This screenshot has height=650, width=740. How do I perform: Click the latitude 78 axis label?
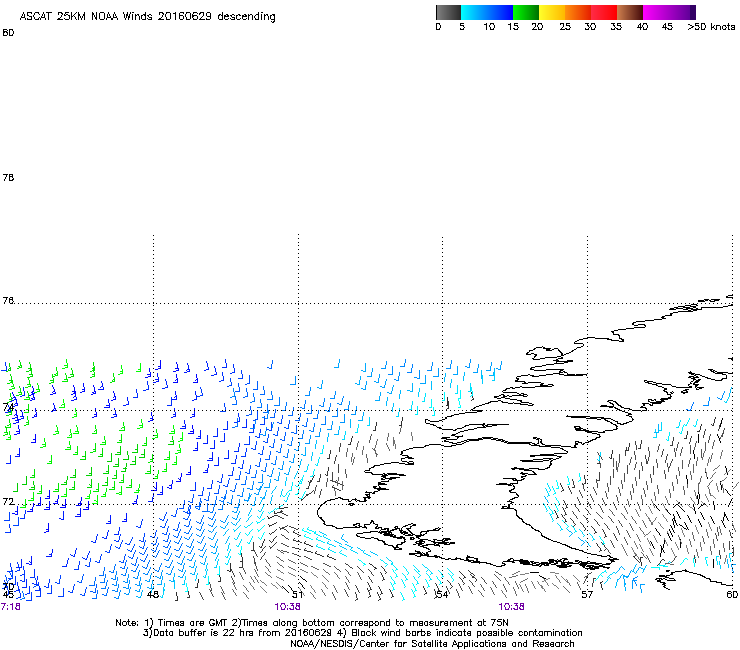point(8,177)
